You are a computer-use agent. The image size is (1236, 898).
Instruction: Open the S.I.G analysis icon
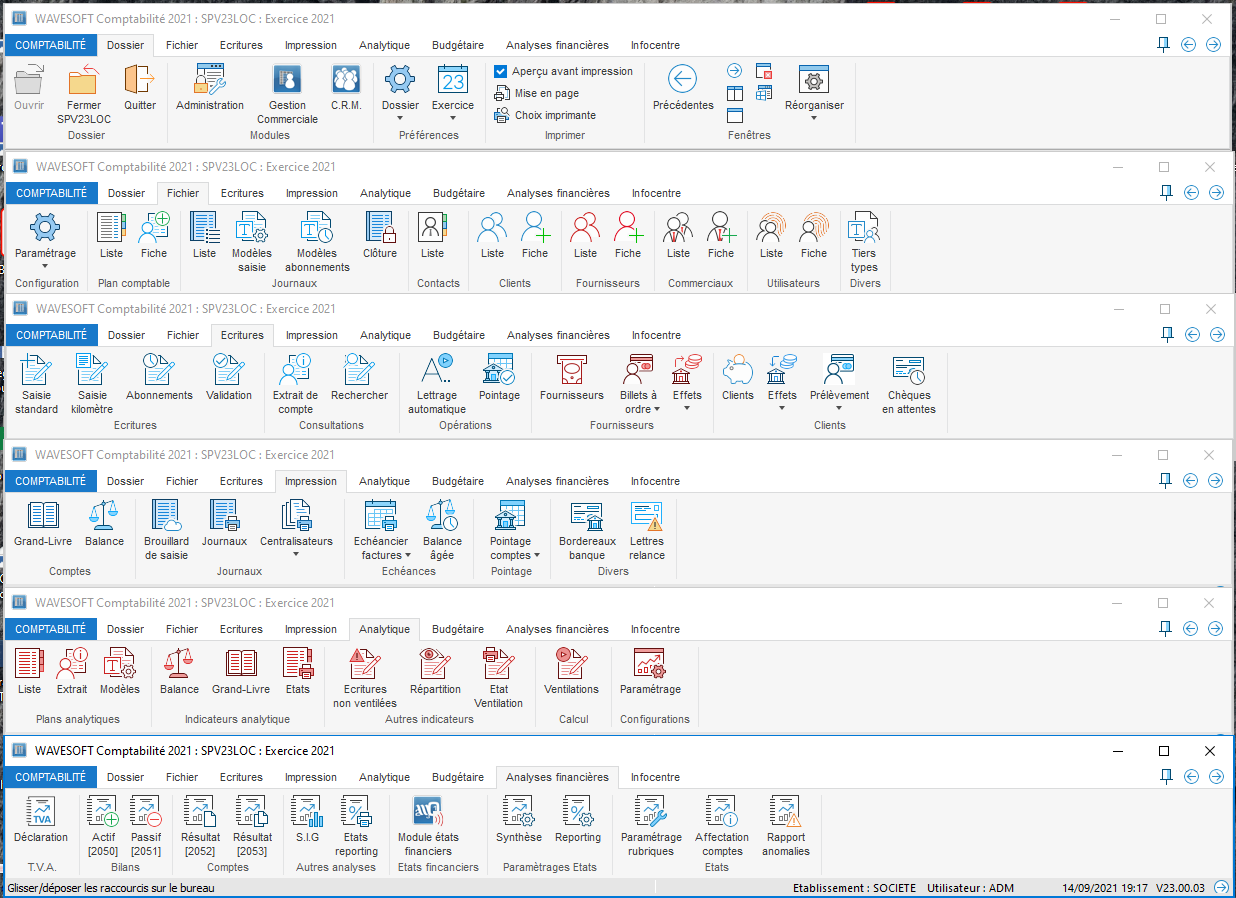307,812
